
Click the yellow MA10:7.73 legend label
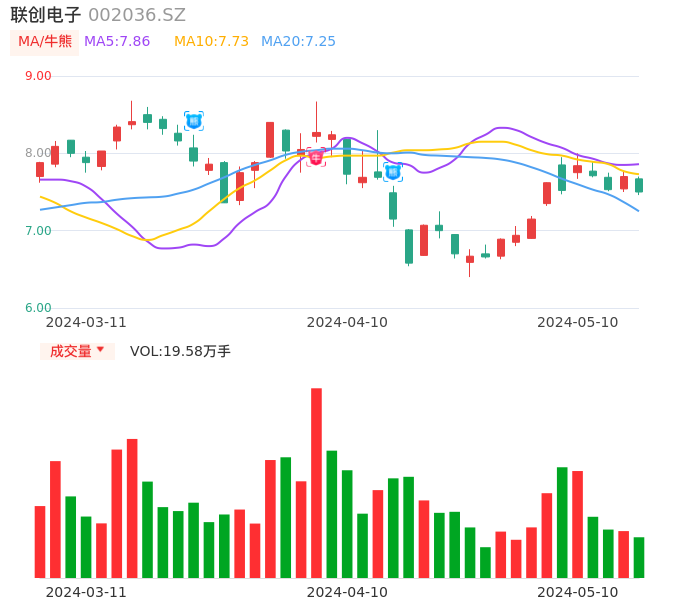(211, 42)
